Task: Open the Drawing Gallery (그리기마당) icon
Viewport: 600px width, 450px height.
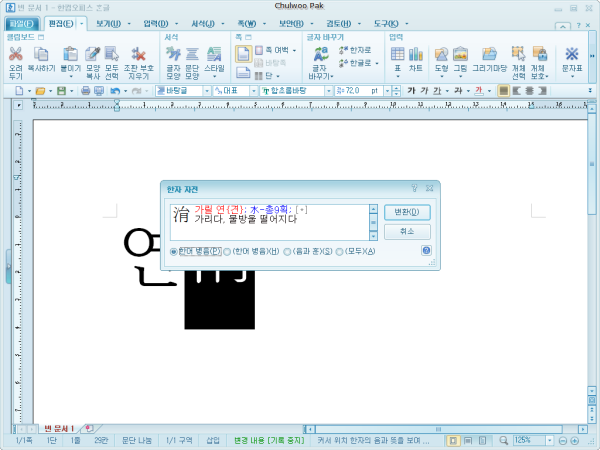Action: coord(489,54)
